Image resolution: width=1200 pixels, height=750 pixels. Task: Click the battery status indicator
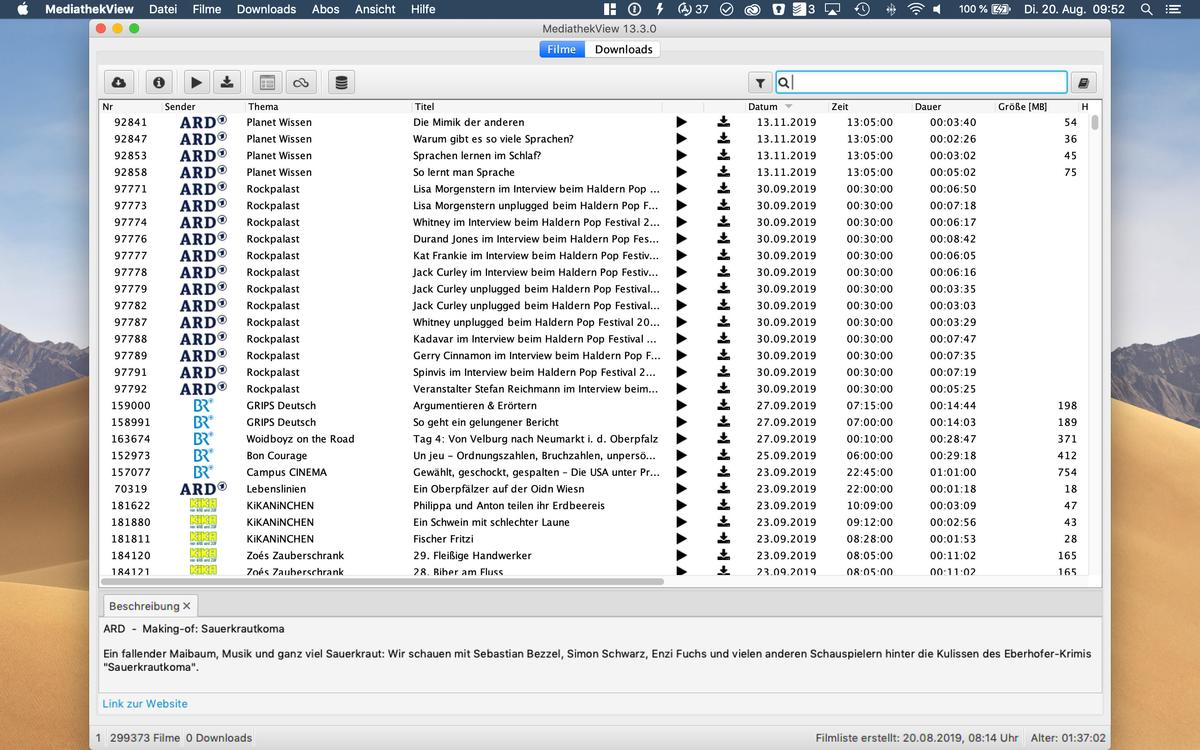(x=984, y=9)
